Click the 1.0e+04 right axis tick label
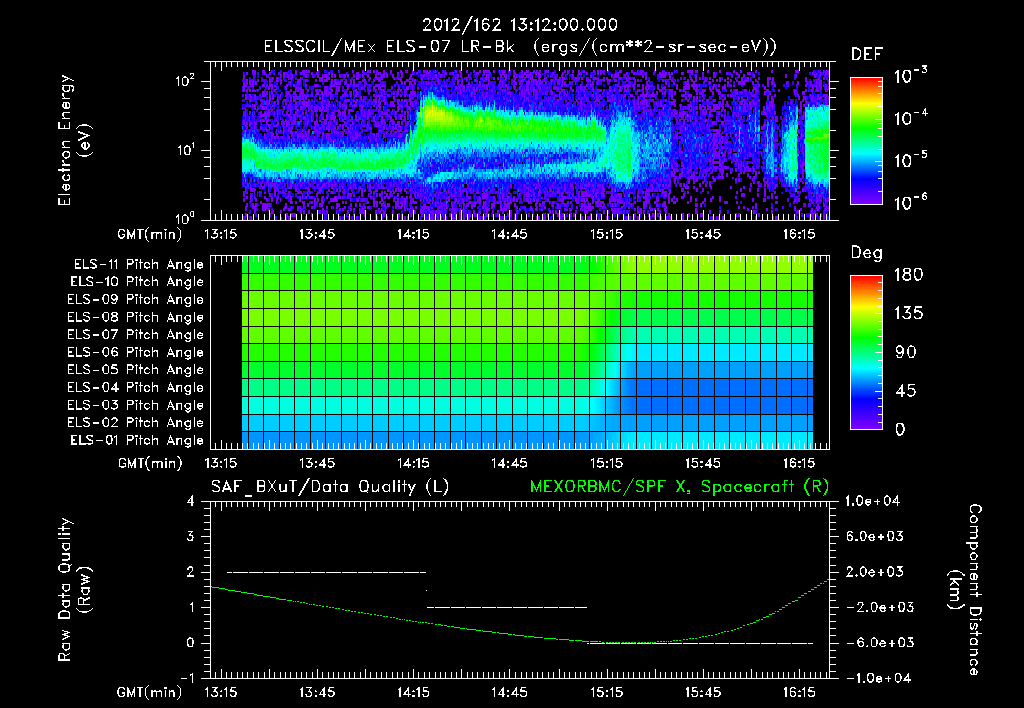This screenshot has height=708, width=1024. 872,501
